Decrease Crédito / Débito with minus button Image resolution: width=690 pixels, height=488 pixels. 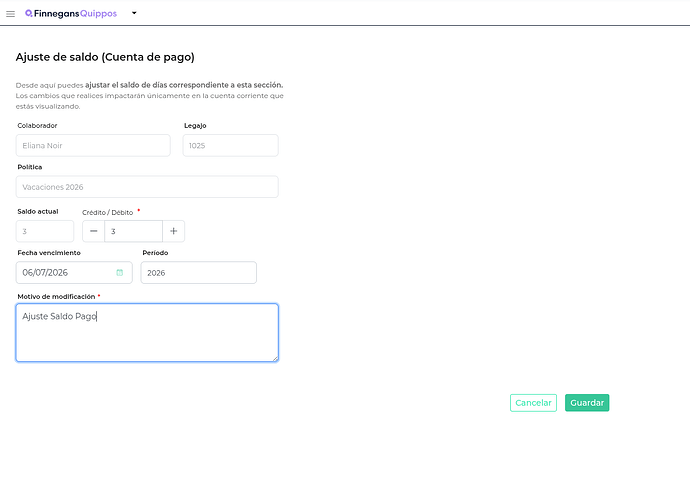point(93,231)
